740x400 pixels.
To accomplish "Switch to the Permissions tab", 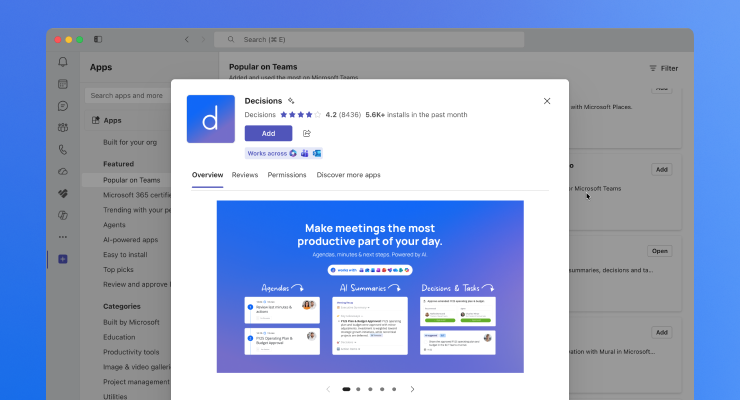I will [x=287, y=175].
